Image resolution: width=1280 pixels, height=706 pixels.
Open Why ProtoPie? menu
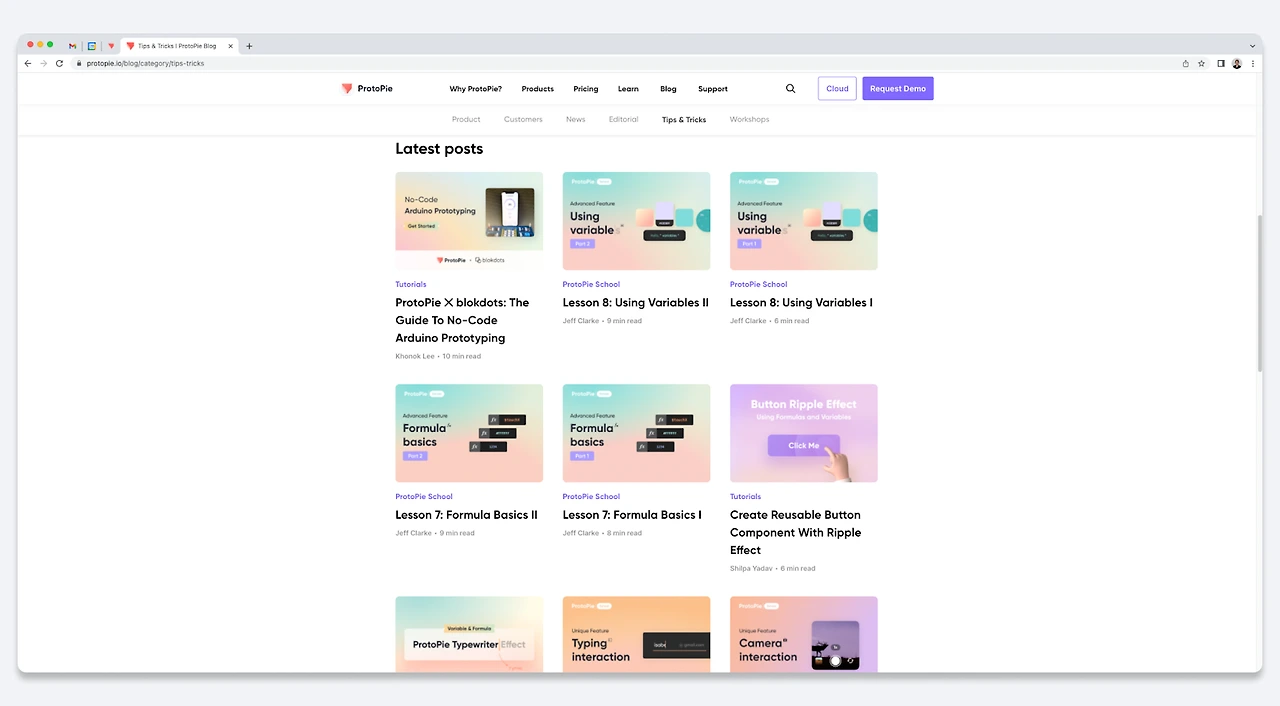click(x=476, y=89)
